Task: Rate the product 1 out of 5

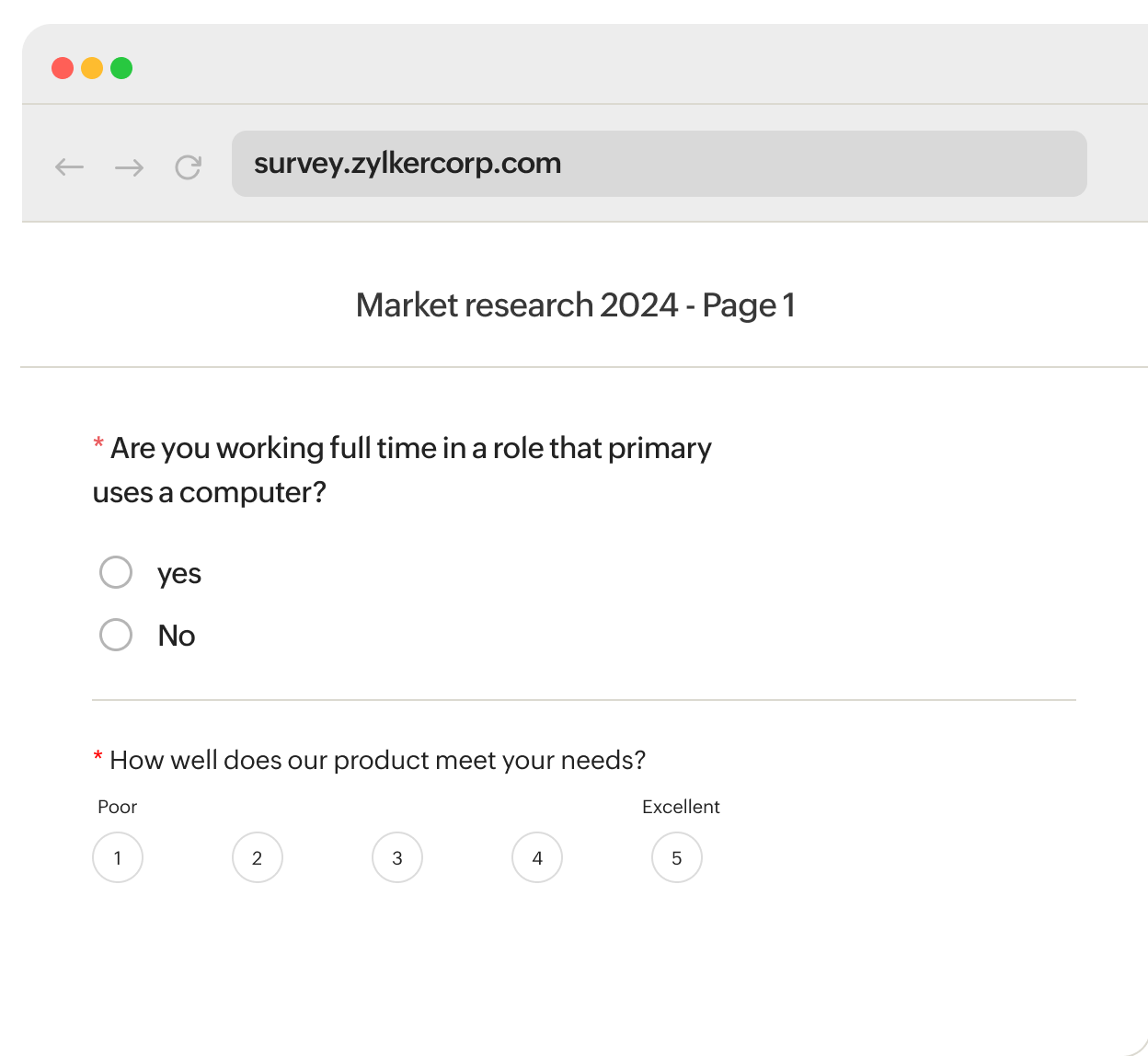Action: point(118,857)
